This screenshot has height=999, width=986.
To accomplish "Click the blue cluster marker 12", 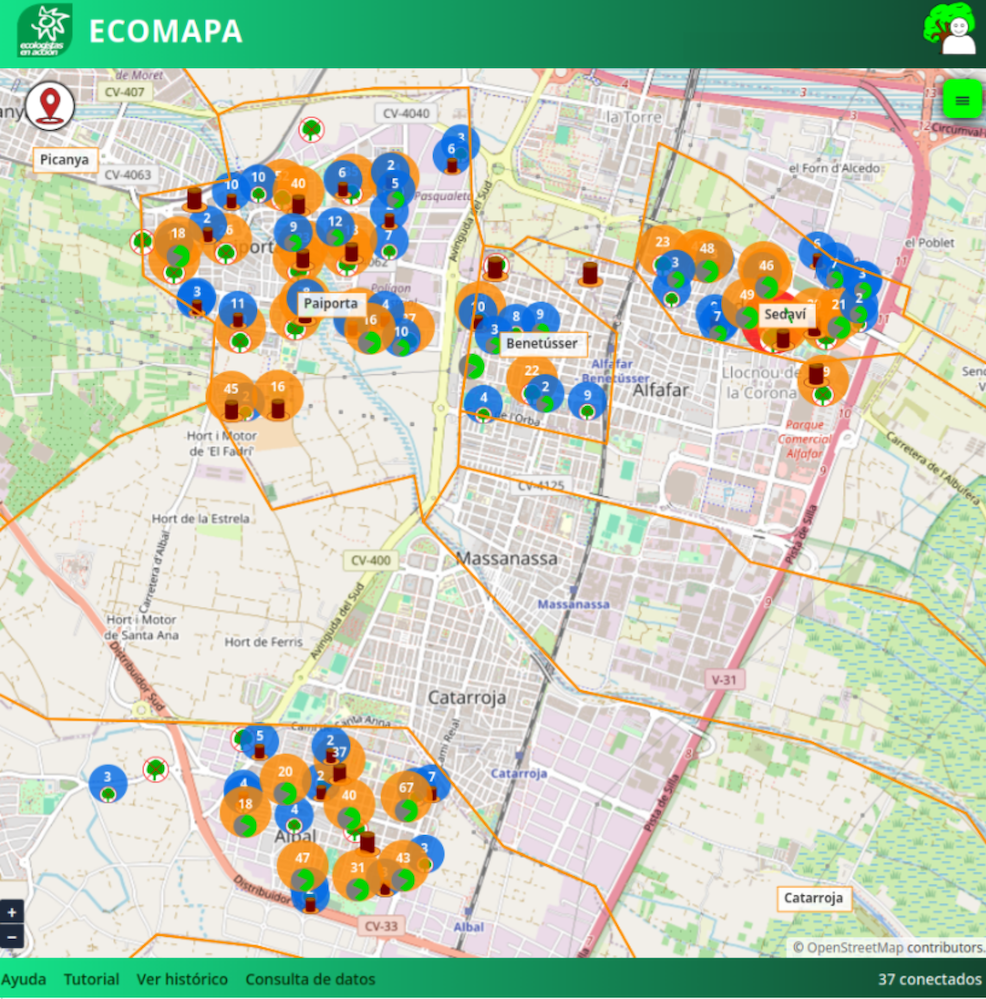I will pyautogui.click(x=335, y=227).
